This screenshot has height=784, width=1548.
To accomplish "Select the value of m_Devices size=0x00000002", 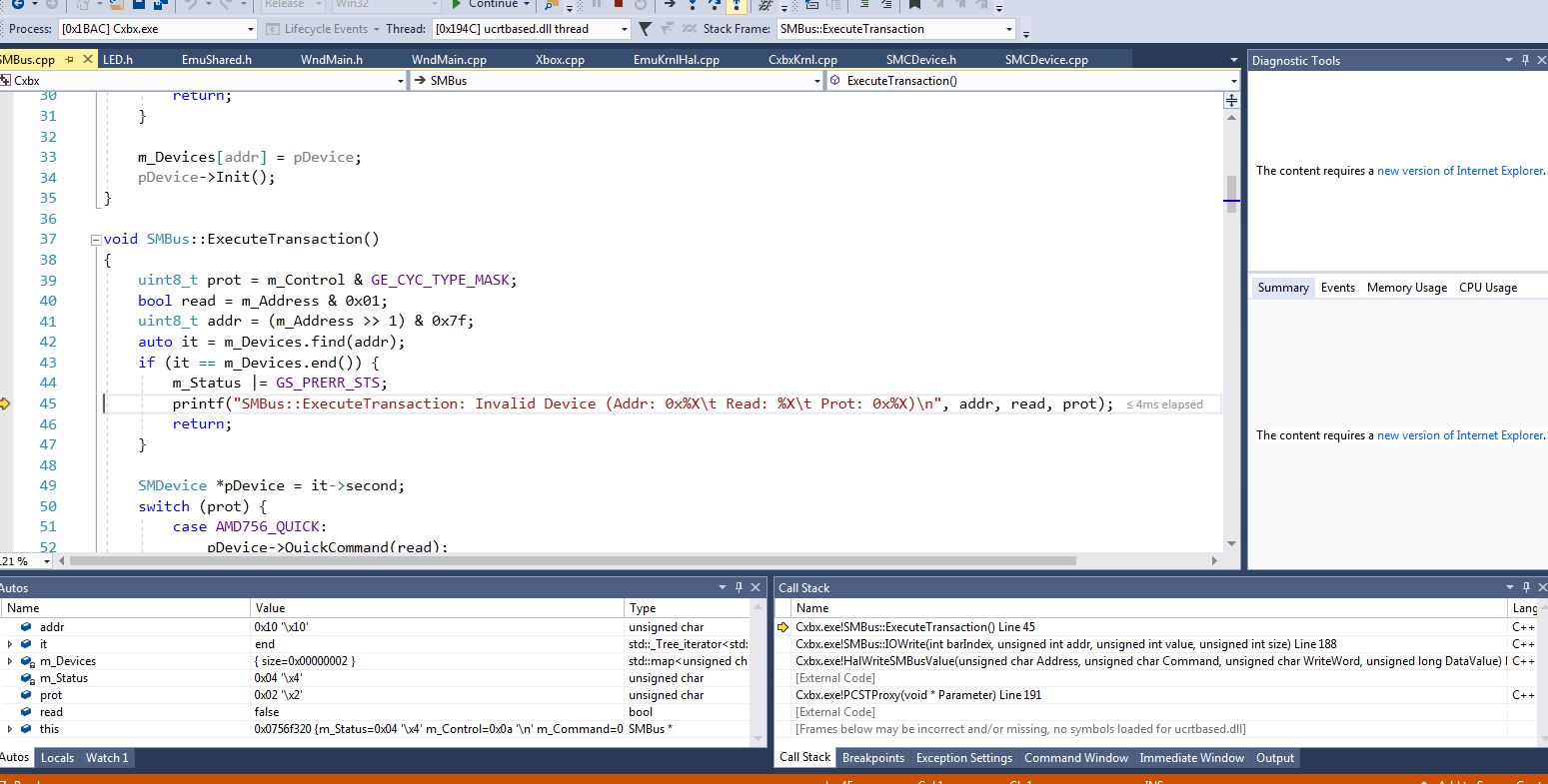I will click(x=305, y=661).
